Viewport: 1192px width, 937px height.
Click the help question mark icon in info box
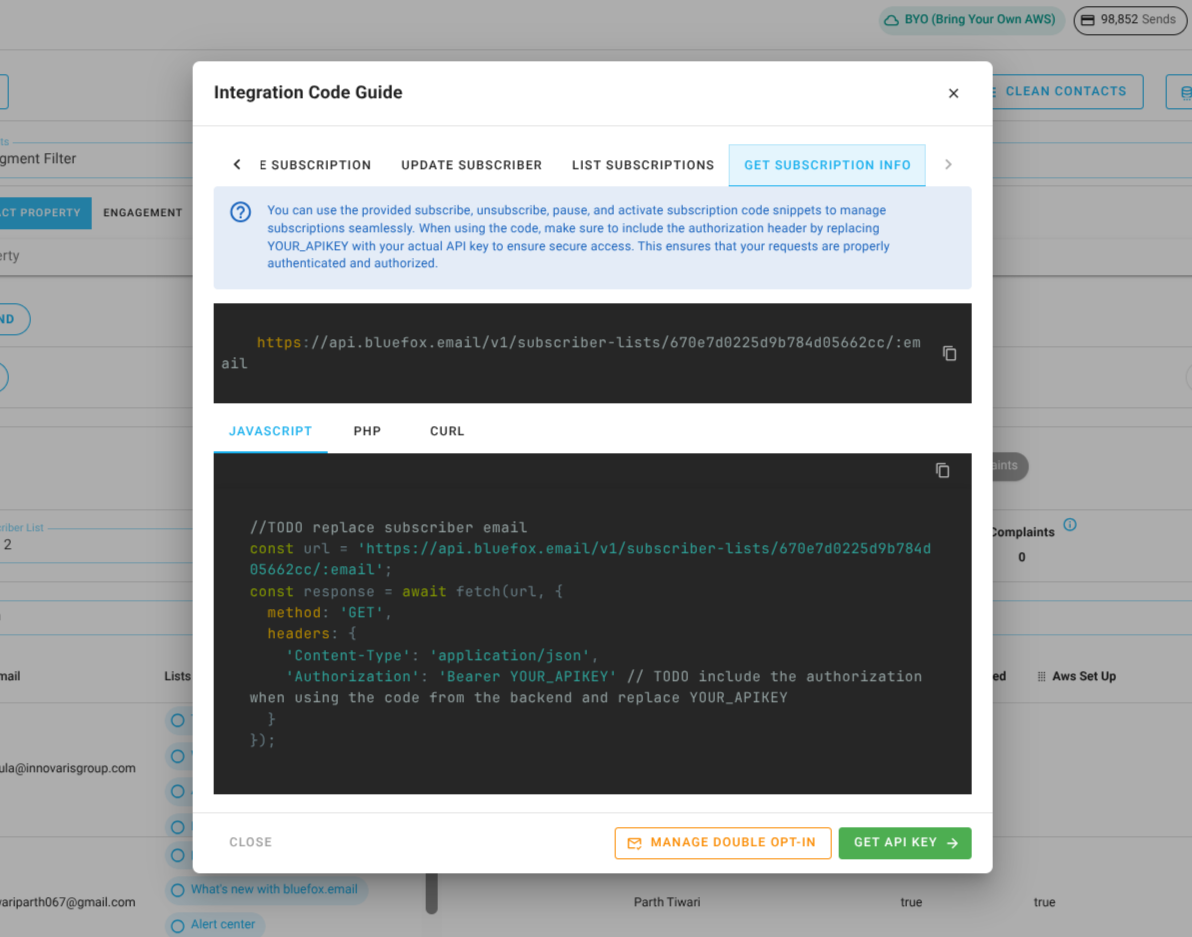tap(240, 212)
